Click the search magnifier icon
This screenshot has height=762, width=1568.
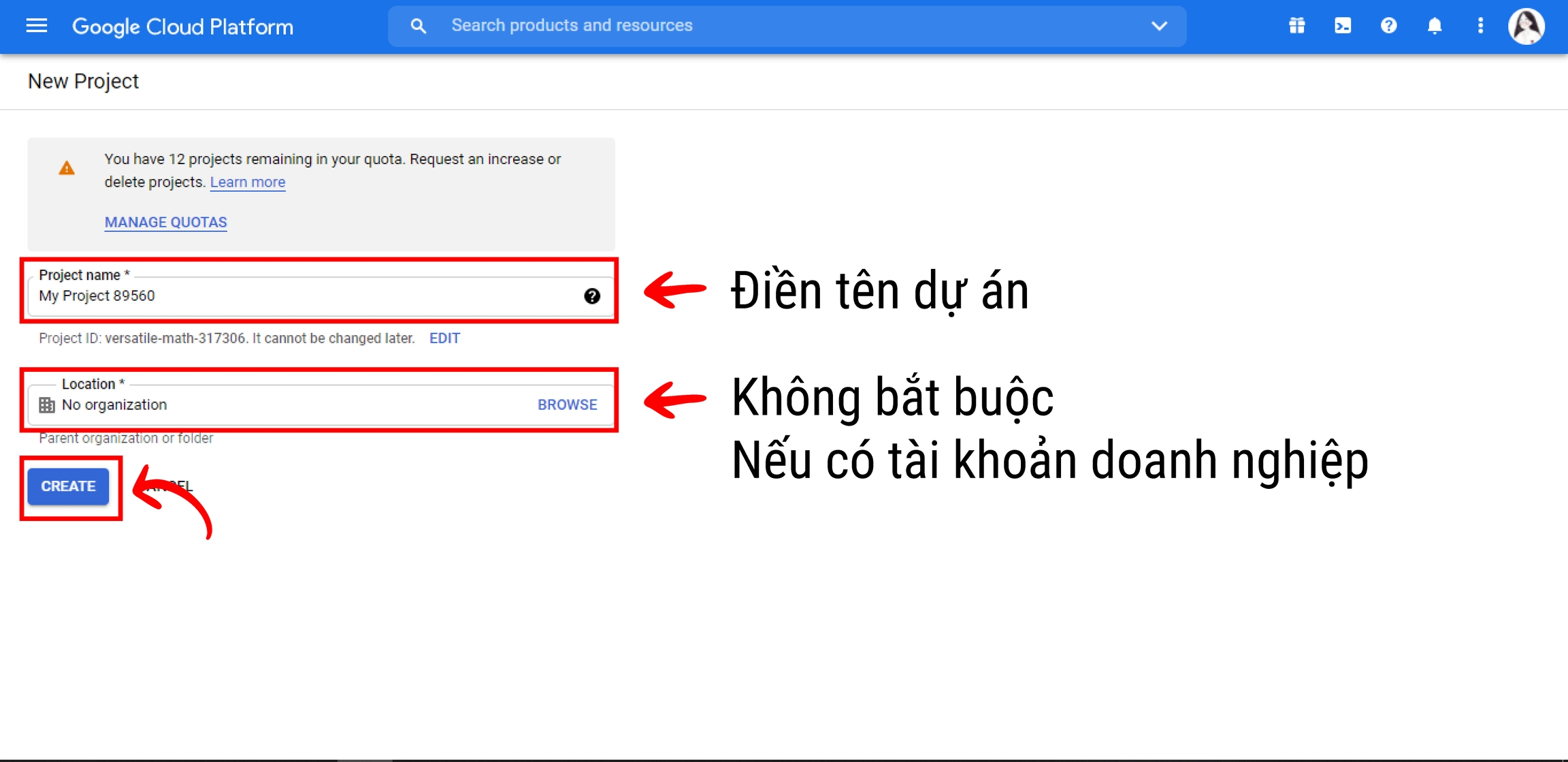click(418, 26)
